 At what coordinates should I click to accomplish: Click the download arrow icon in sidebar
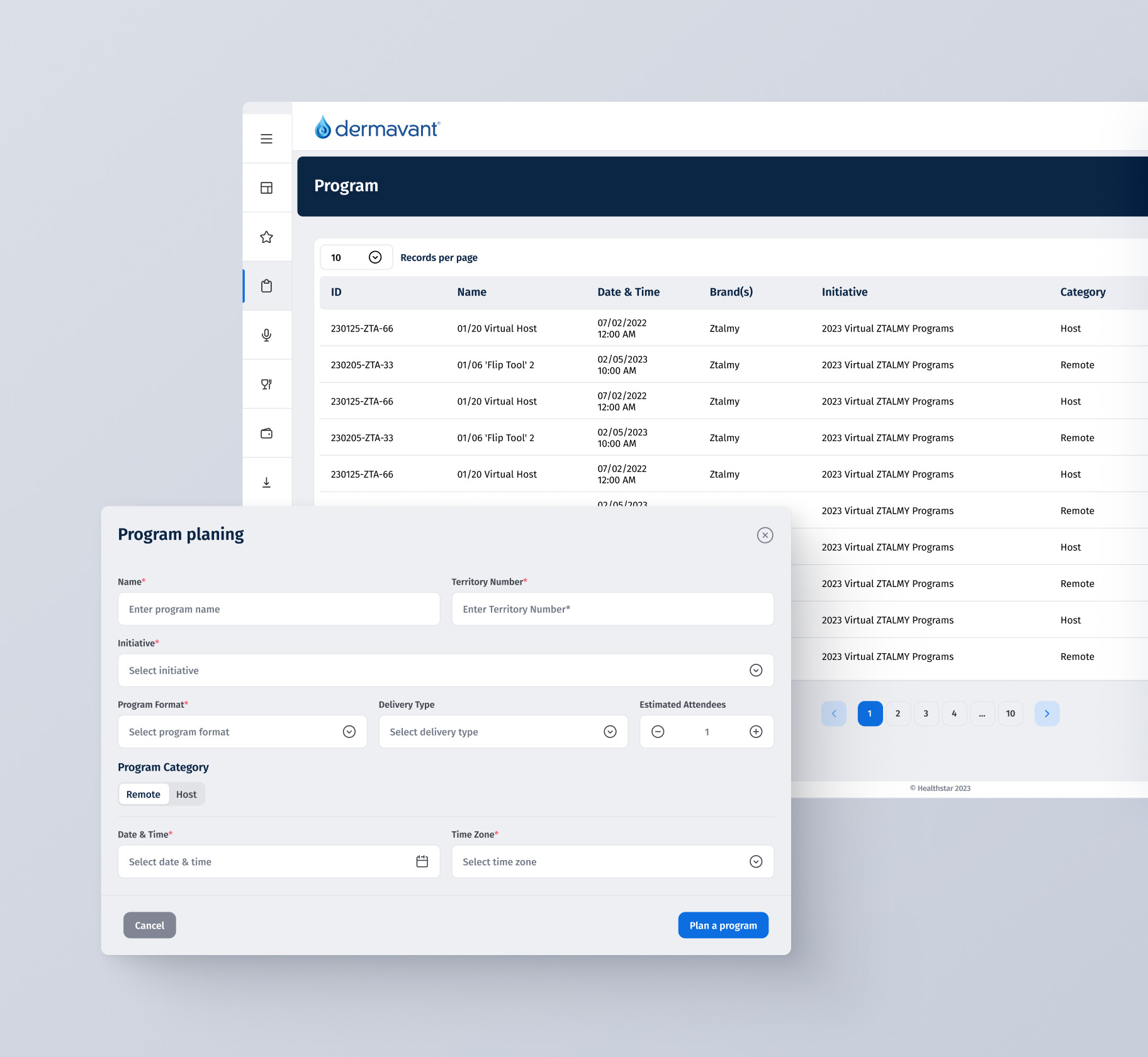[266, 482]
